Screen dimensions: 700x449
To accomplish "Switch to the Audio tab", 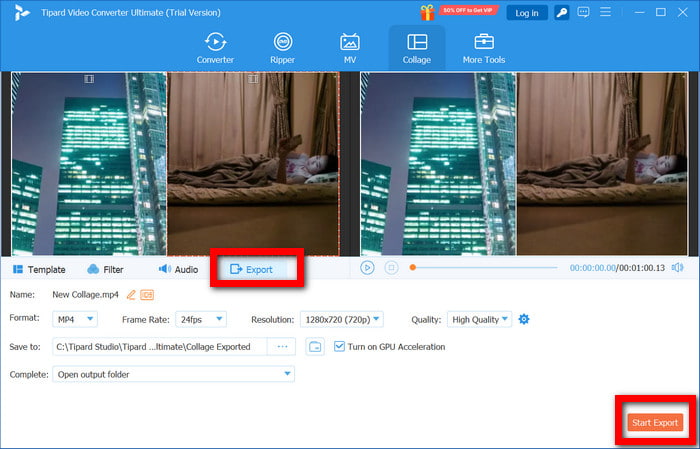I will (178, 269).
